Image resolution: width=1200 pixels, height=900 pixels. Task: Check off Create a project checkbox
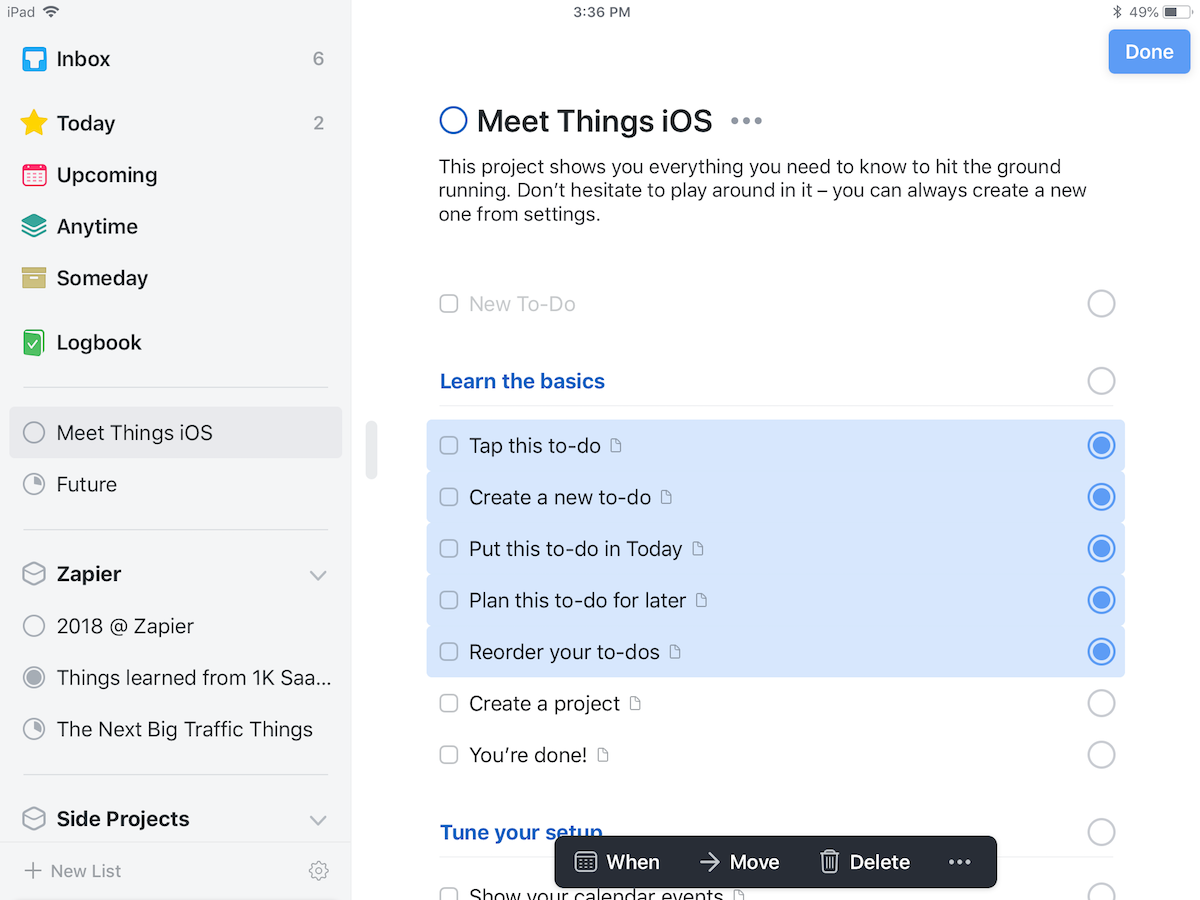click(449, 703)
